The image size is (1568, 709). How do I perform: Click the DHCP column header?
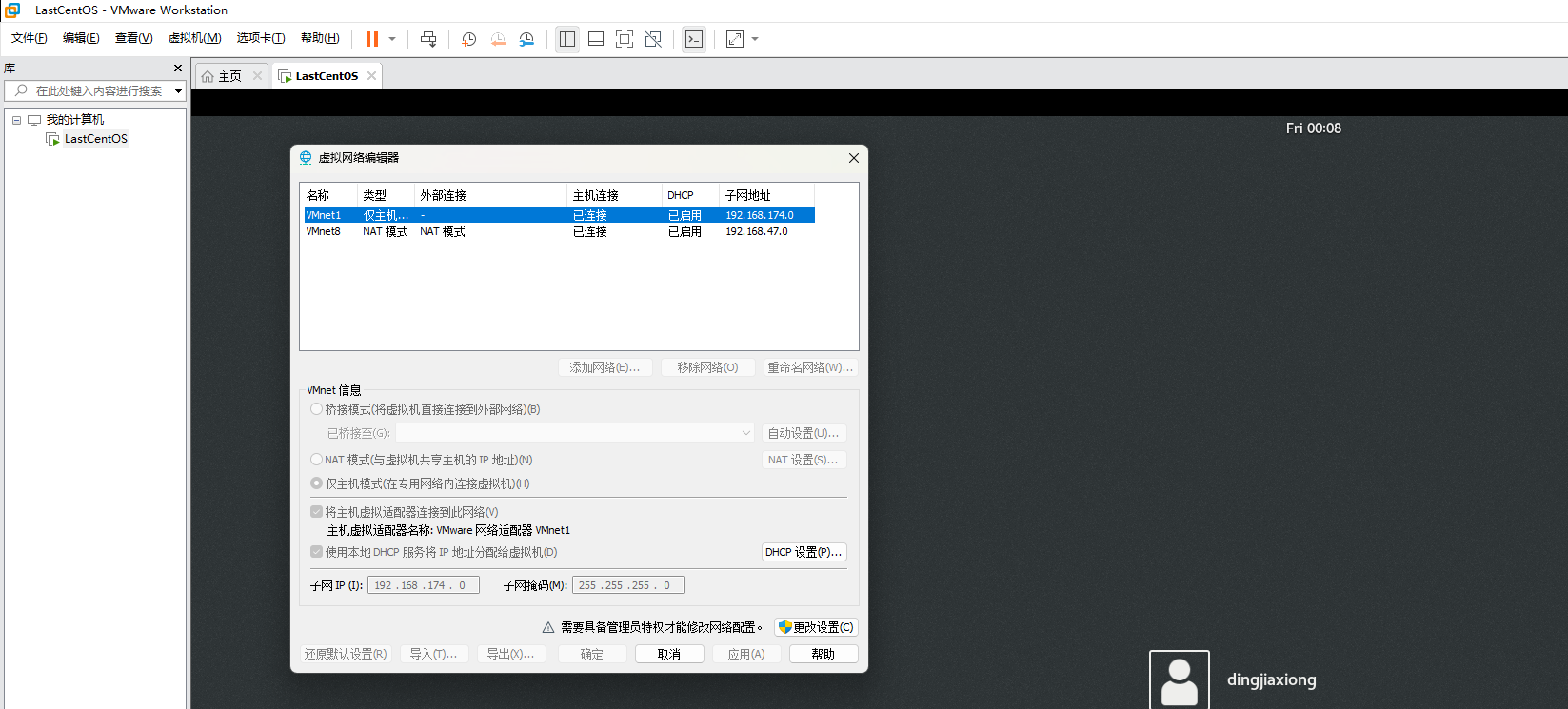(x=691, y=195)
